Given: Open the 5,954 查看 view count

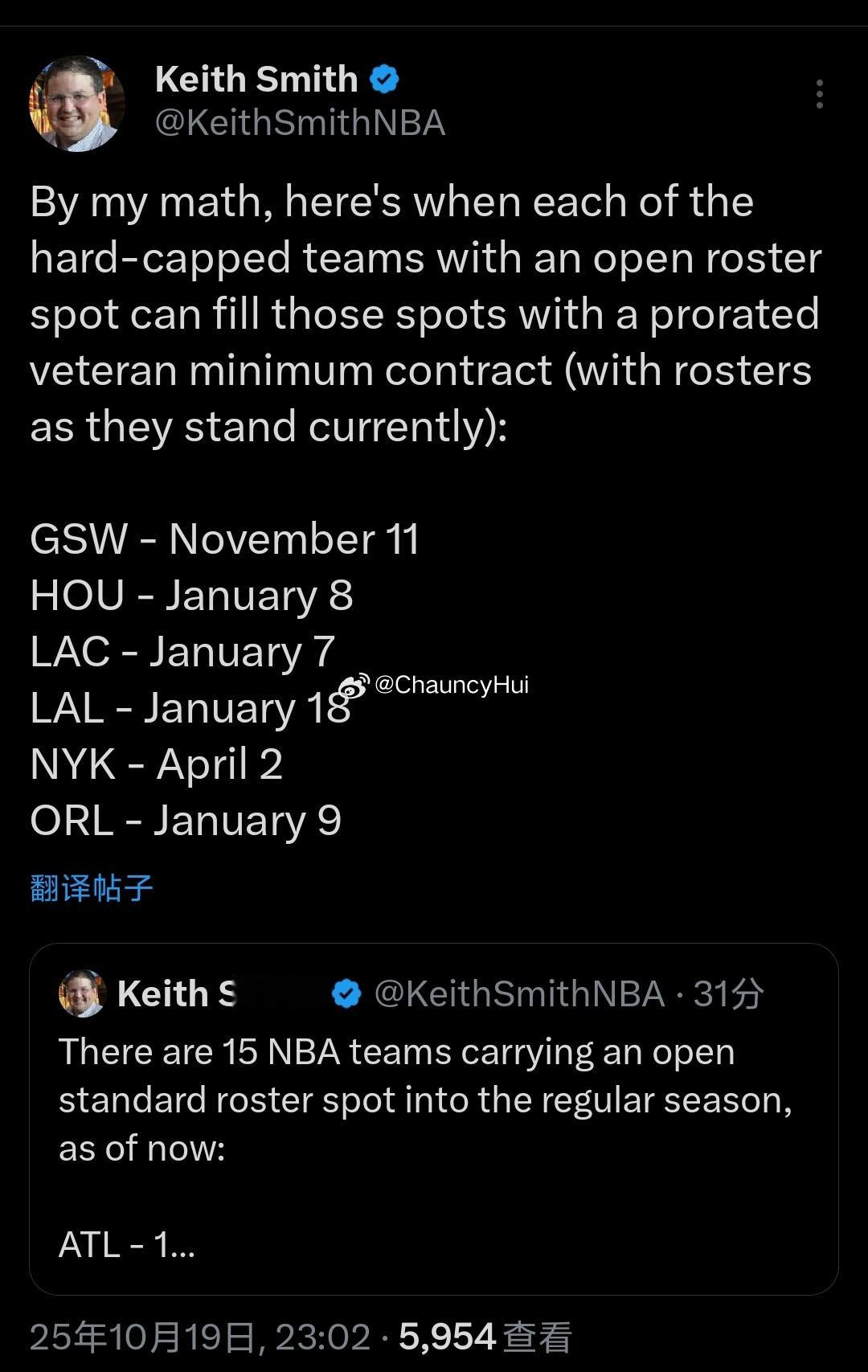Looking at the screenshot, I should point(485,1337).
